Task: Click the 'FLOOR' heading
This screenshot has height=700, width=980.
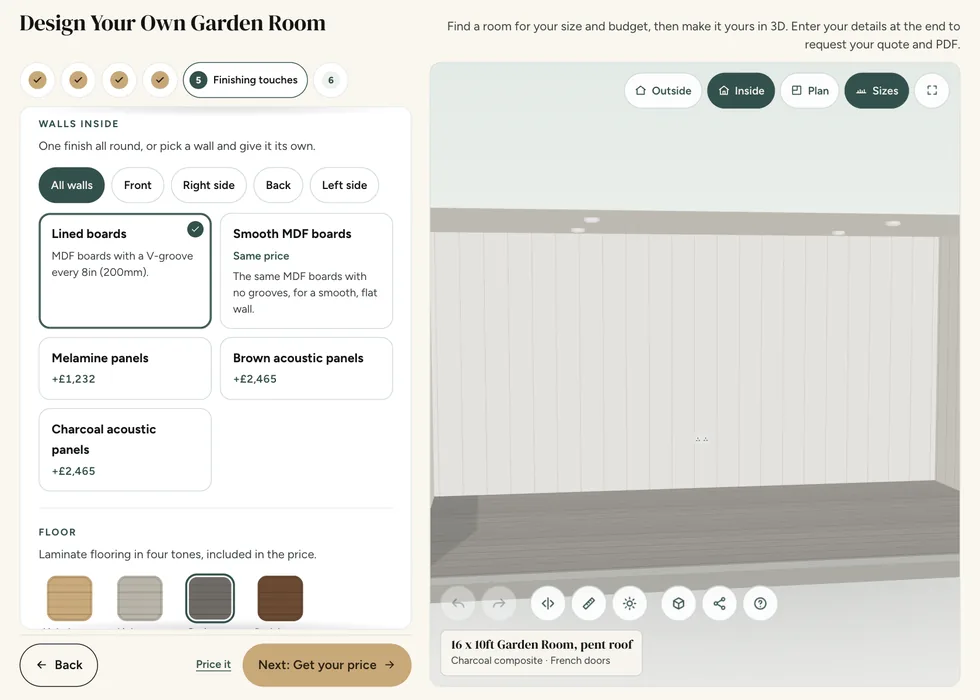Action: click(x=58, y=532)
